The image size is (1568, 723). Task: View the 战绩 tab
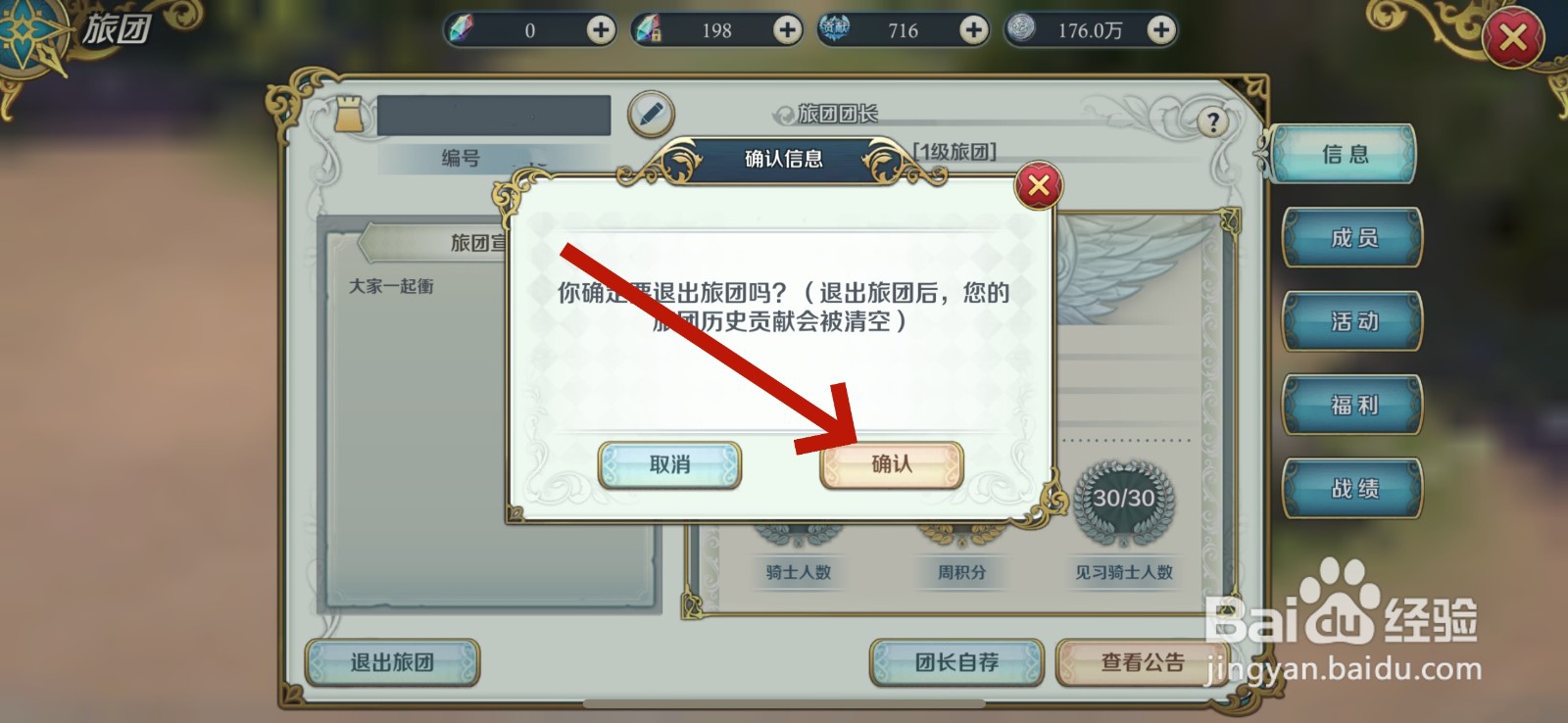point(1352,488)
